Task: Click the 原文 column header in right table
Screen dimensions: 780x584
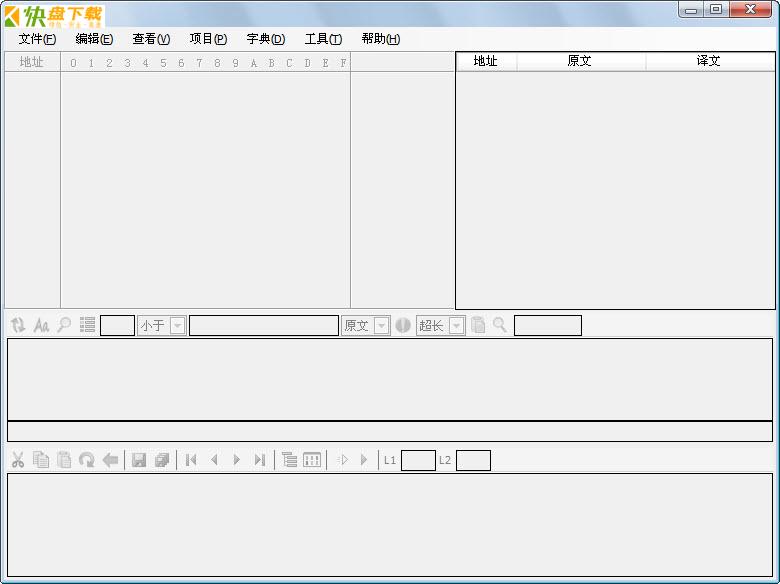Action: [580, 61]
